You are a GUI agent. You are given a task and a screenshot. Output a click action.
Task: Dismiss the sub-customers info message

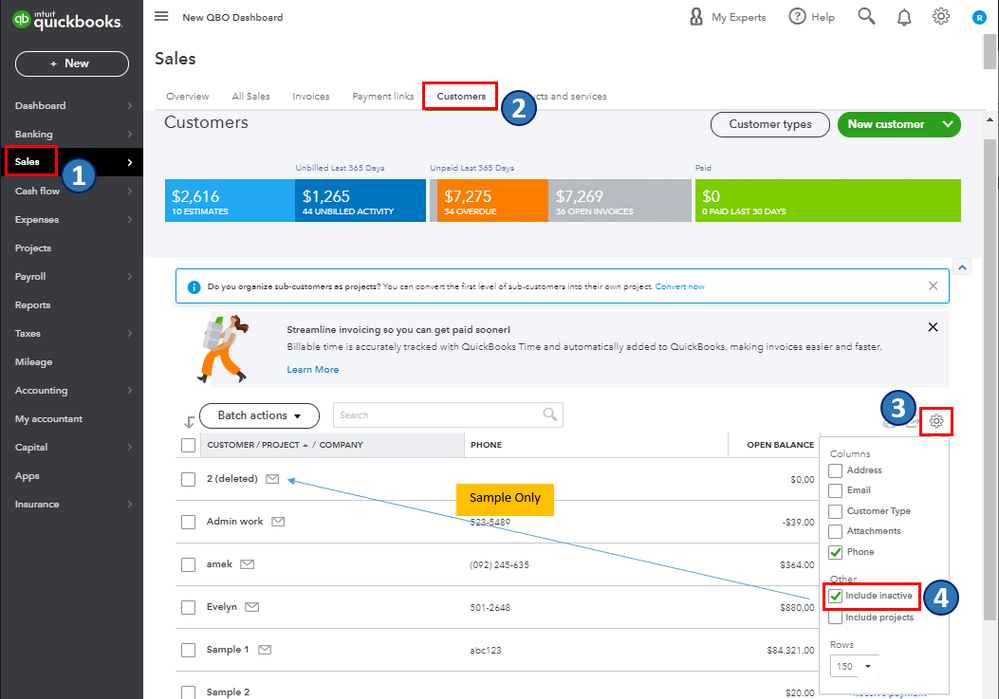(x=933, y=286)
